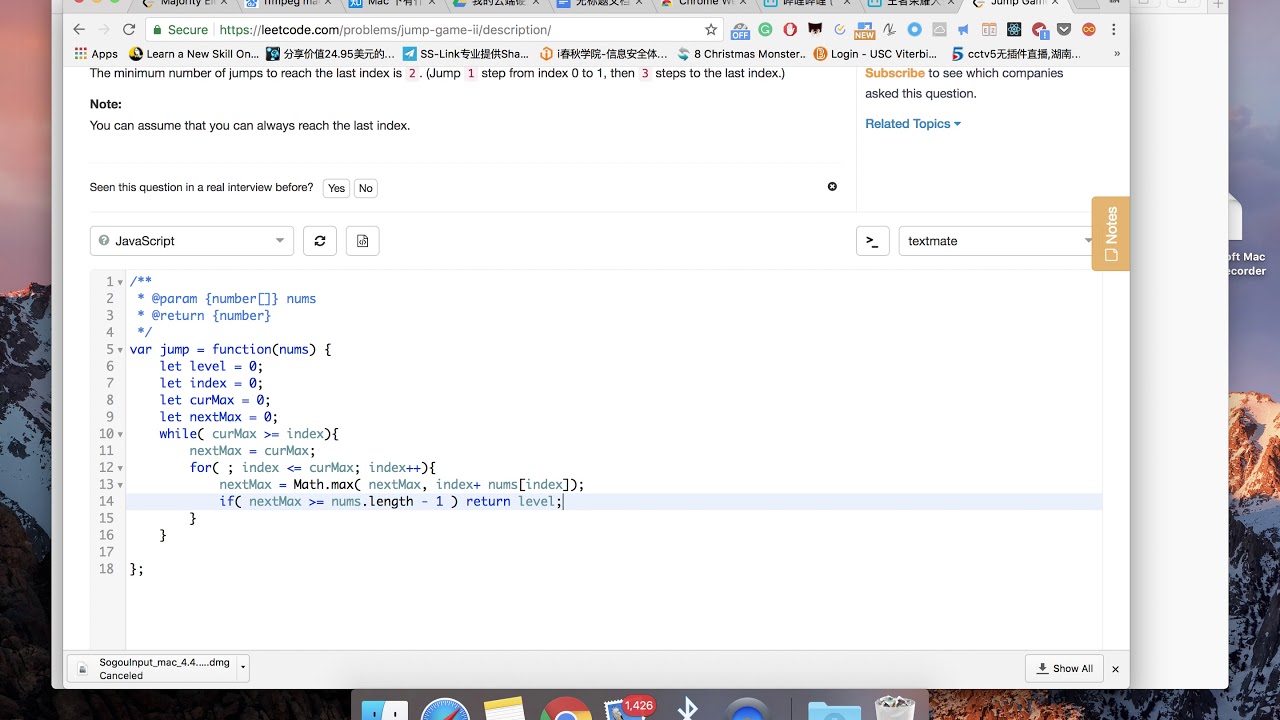Open Chrome's three-dot menu

tap(1113, 30)
